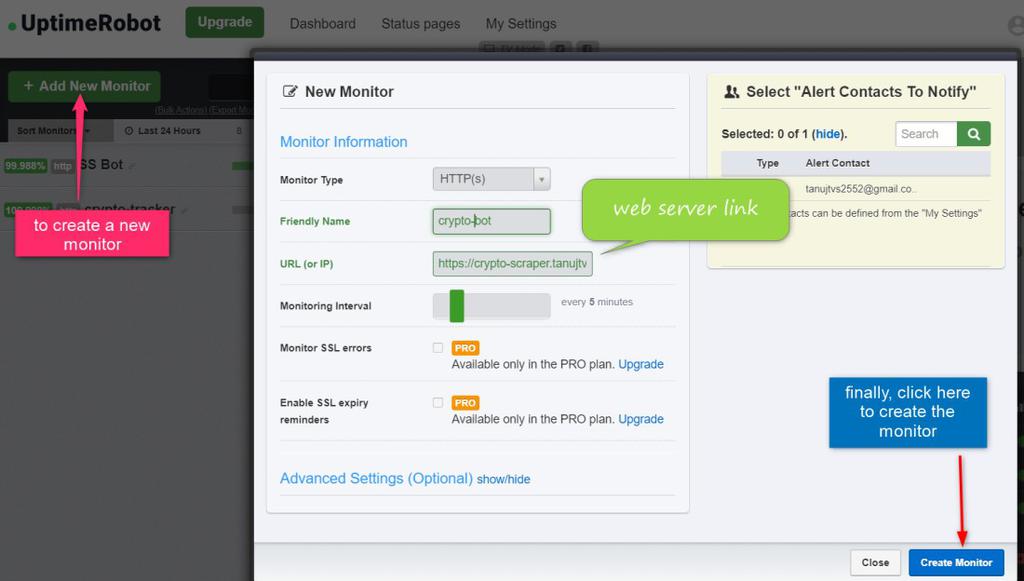1024x581 pixels.
Task: Click the Add New Monitor button
Action: 84,86
